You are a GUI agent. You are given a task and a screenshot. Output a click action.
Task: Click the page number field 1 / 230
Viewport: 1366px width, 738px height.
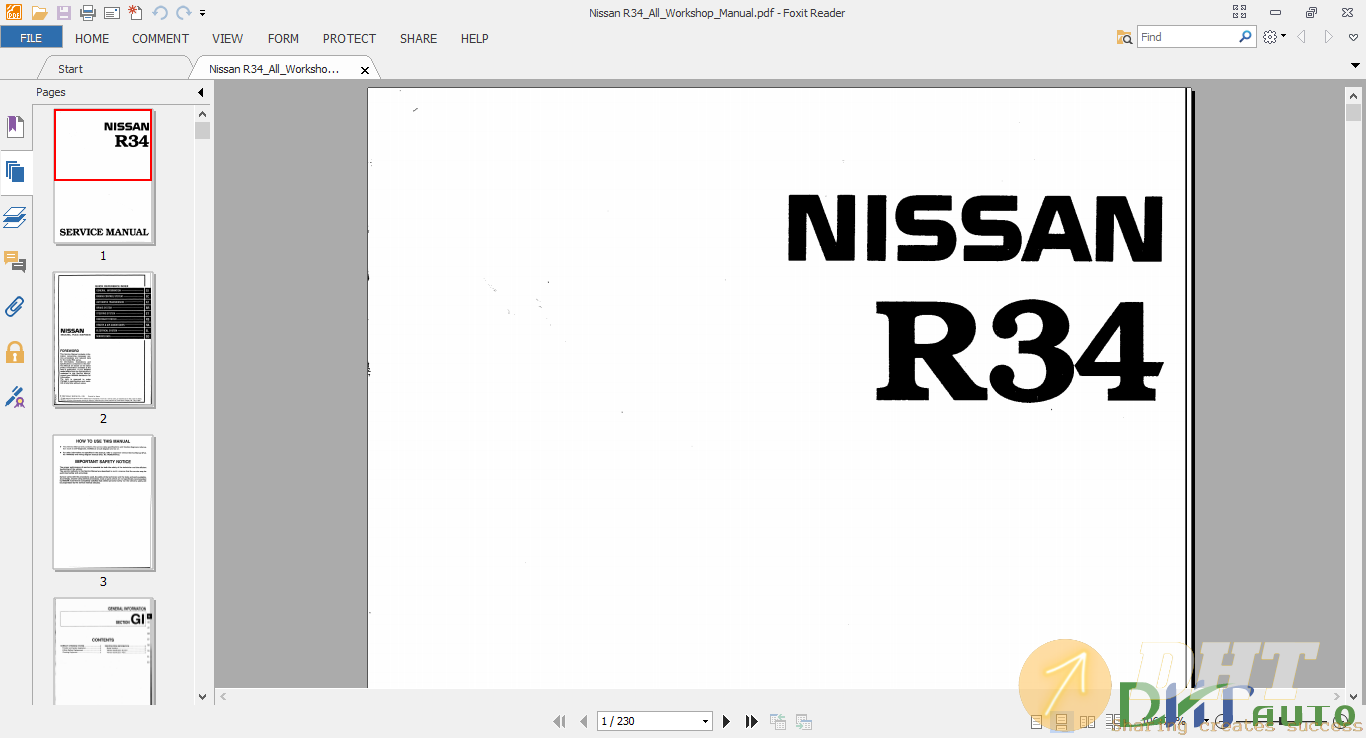[648, 721]
